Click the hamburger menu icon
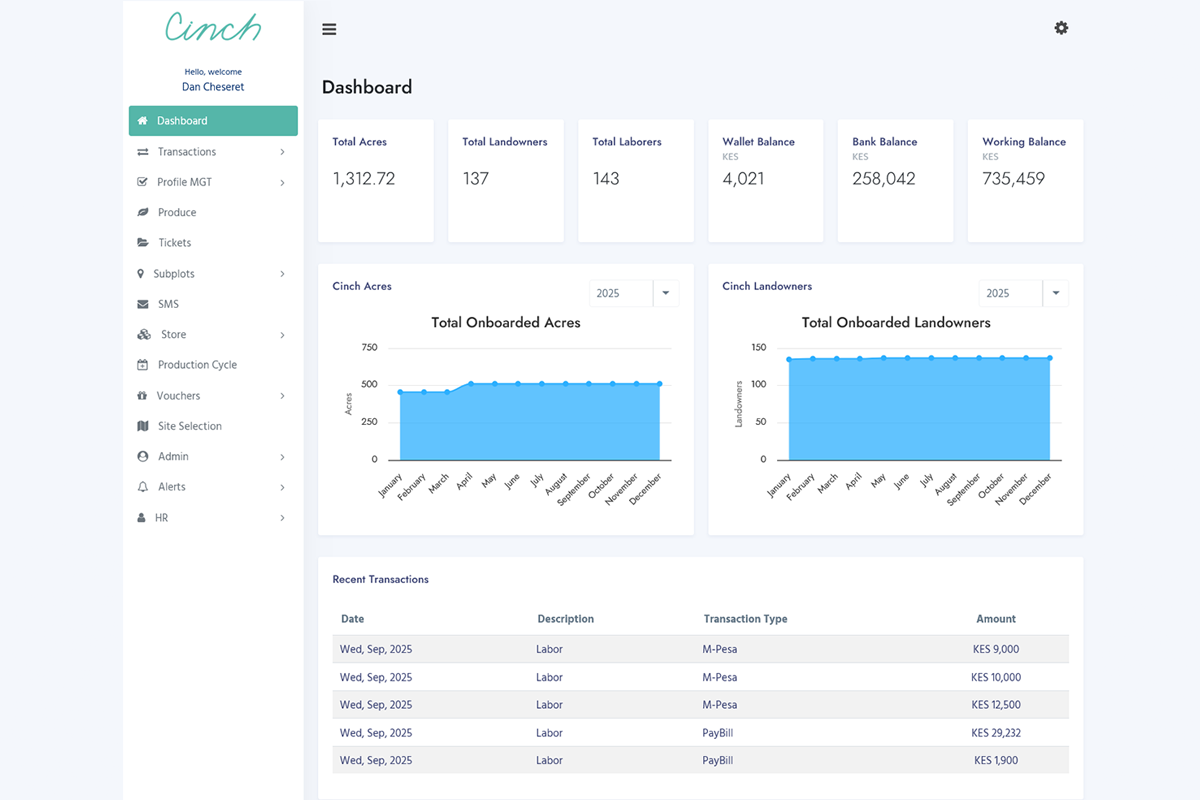Viewport: 1200px width, 800px height. [329, 28]
